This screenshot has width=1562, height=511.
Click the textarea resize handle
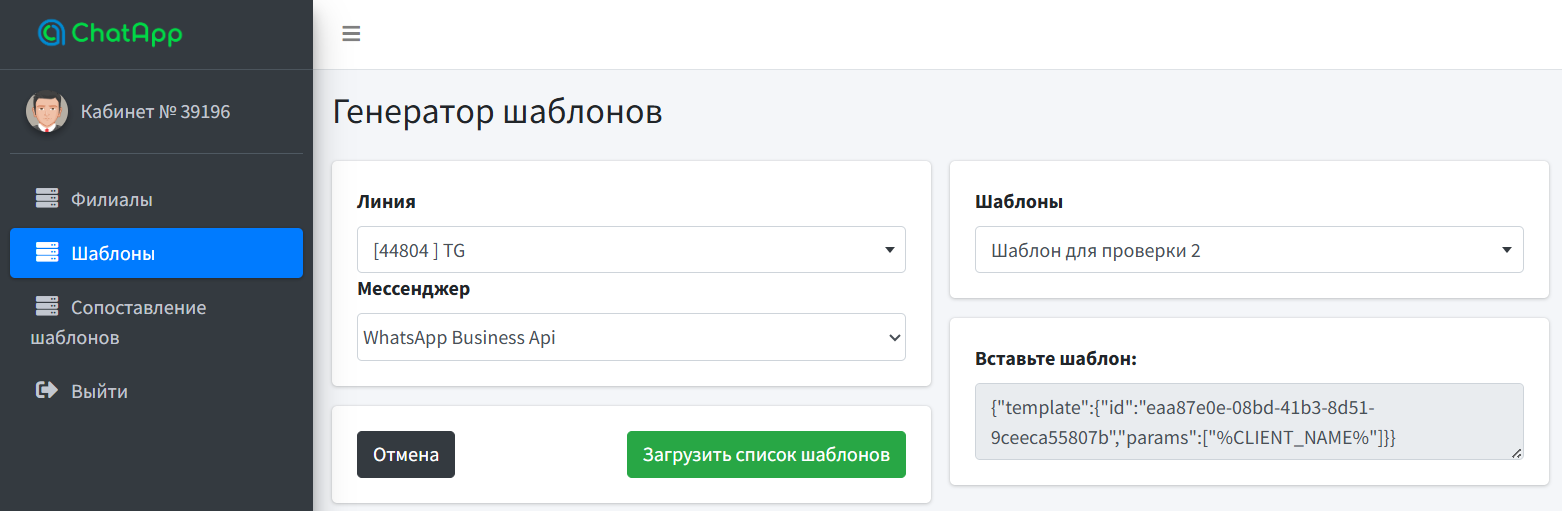point(1516,453)
